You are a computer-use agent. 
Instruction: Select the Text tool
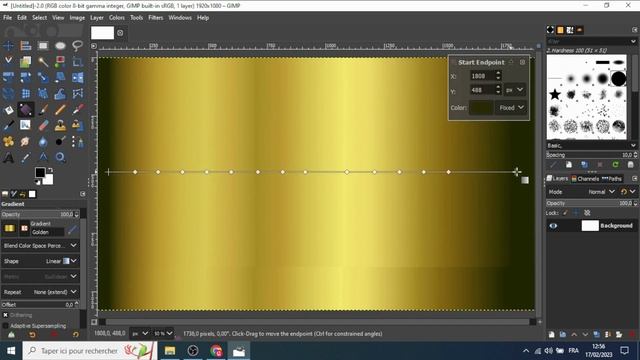click(x=8, y=158)
